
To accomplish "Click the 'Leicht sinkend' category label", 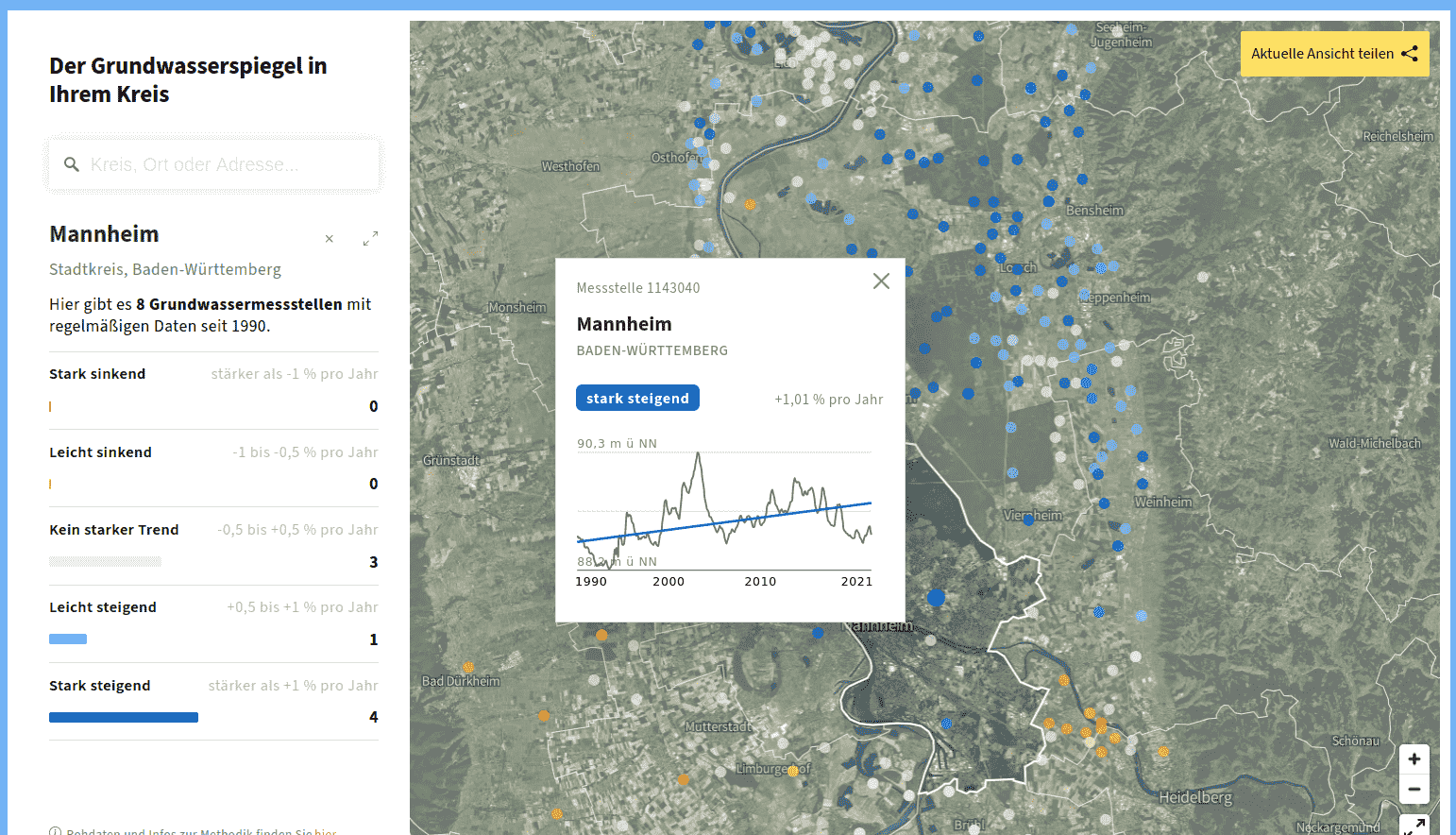I will (x=100, y=452).
